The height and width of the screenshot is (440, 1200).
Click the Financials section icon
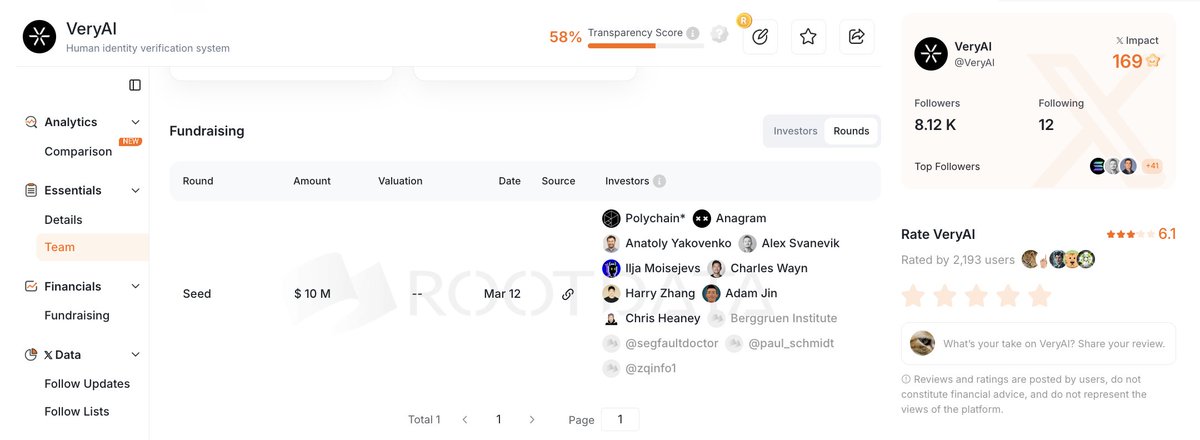31,286
